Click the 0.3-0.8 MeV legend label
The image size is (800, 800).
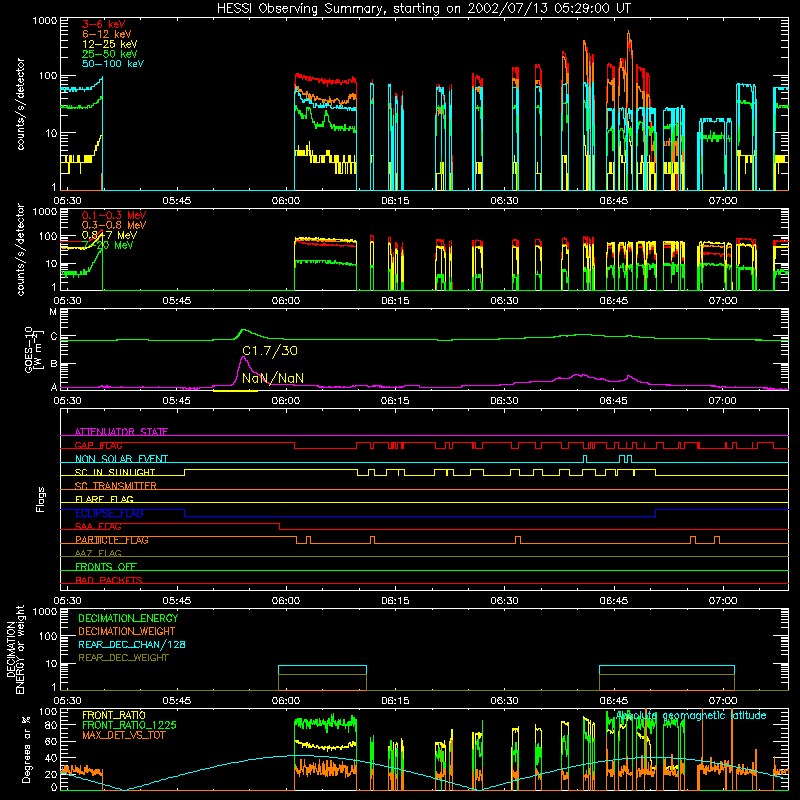click(x=114, y=225)
